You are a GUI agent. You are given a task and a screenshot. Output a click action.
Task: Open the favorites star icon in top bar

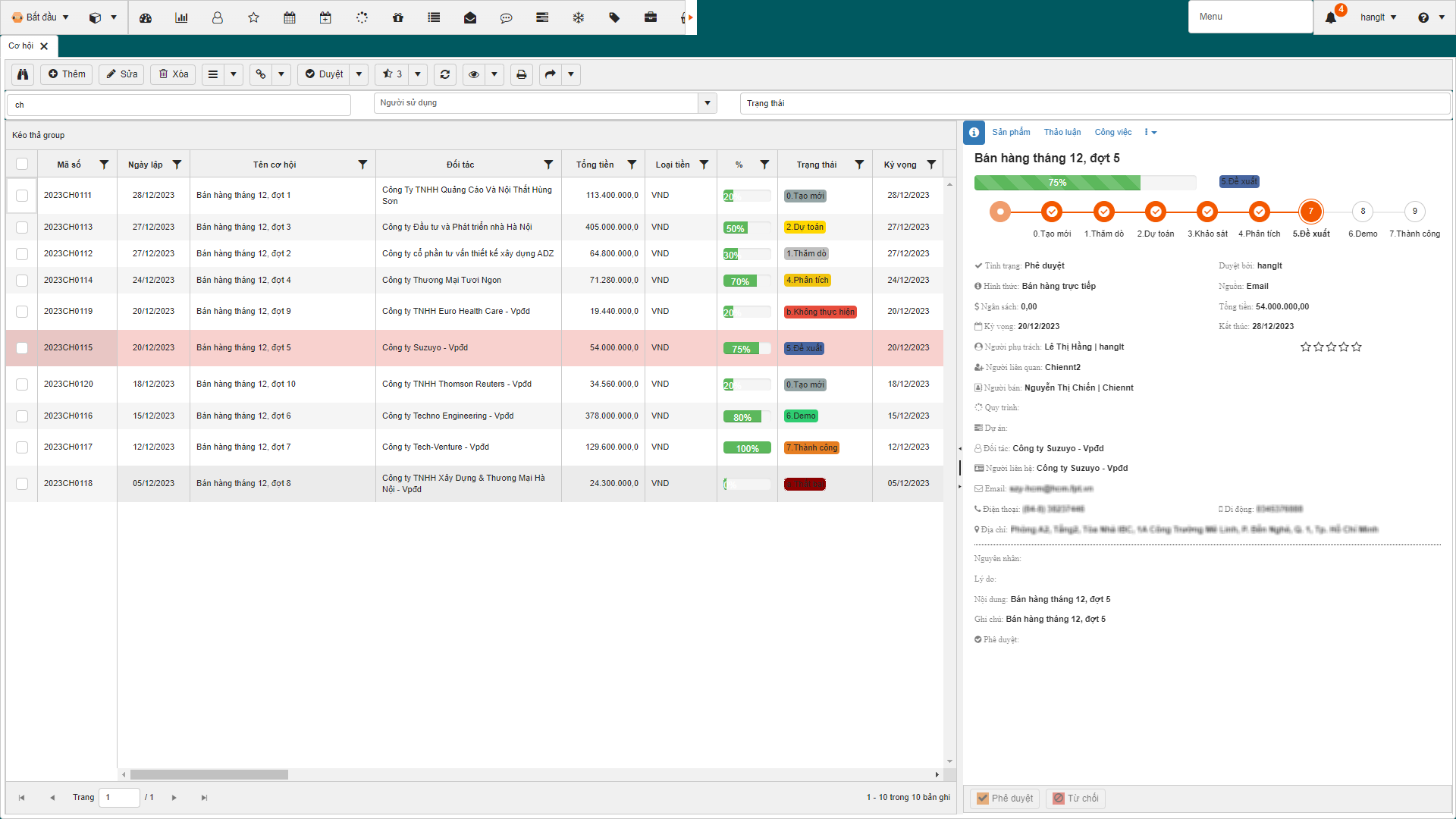(x=254, y=17)
